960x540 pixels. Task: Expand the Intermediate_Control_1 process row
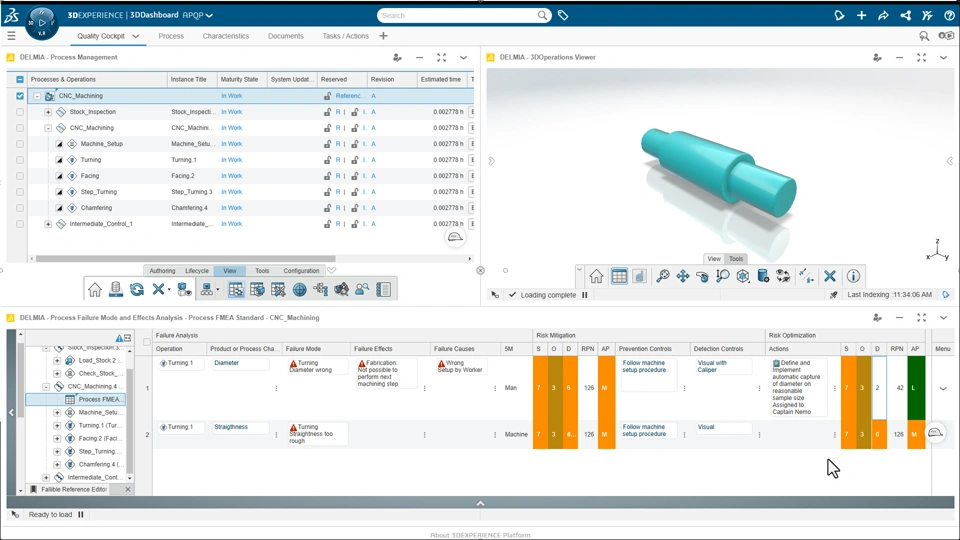(x=48, y=224)
